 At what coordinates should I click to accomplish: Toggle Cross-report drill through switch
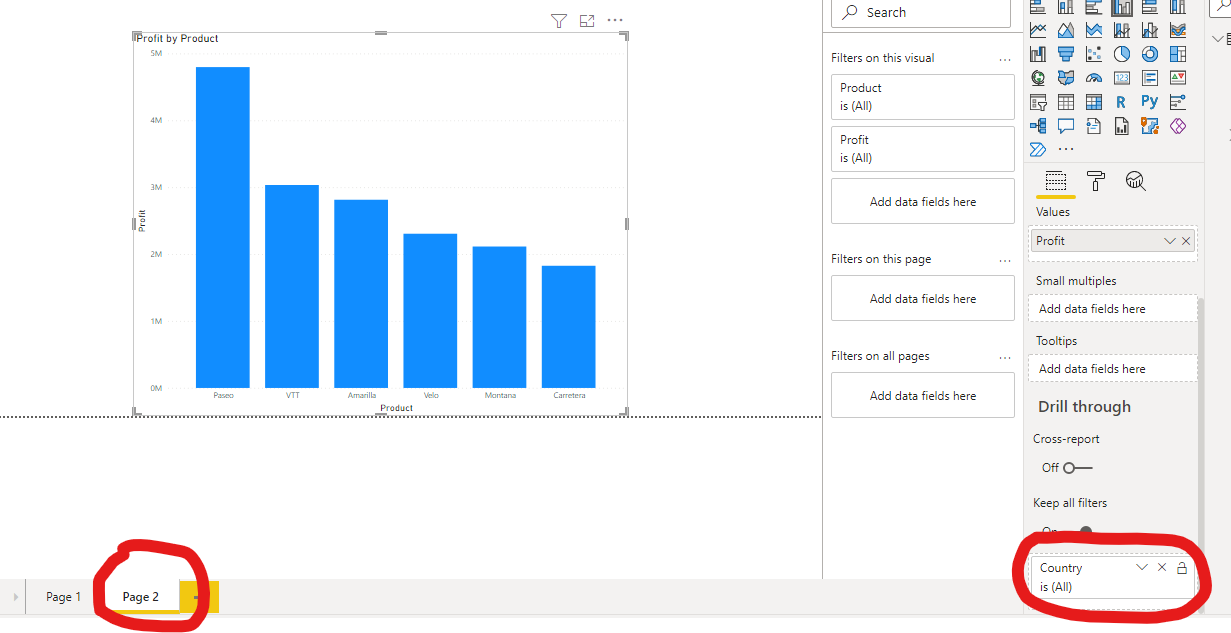(x=1078, y=467)
